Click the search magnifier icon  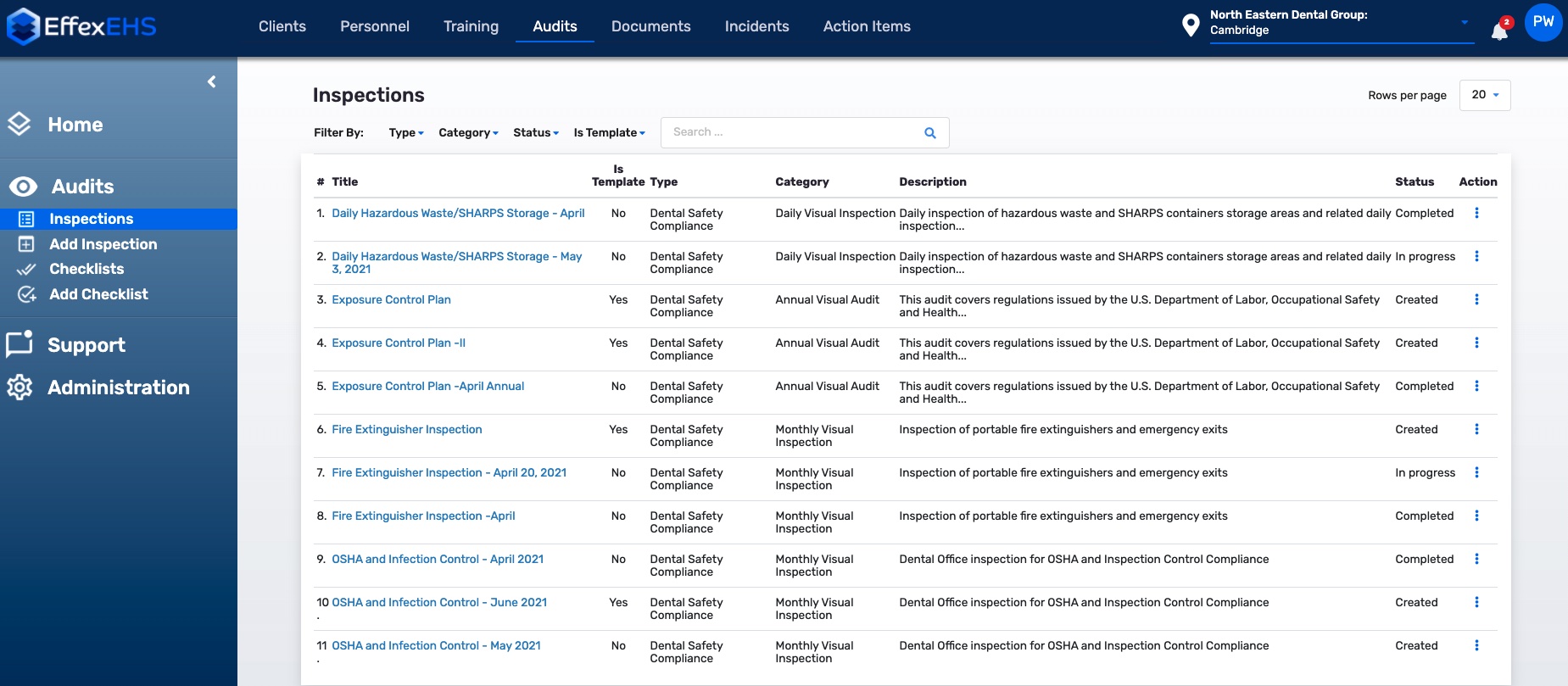[929, 133]
